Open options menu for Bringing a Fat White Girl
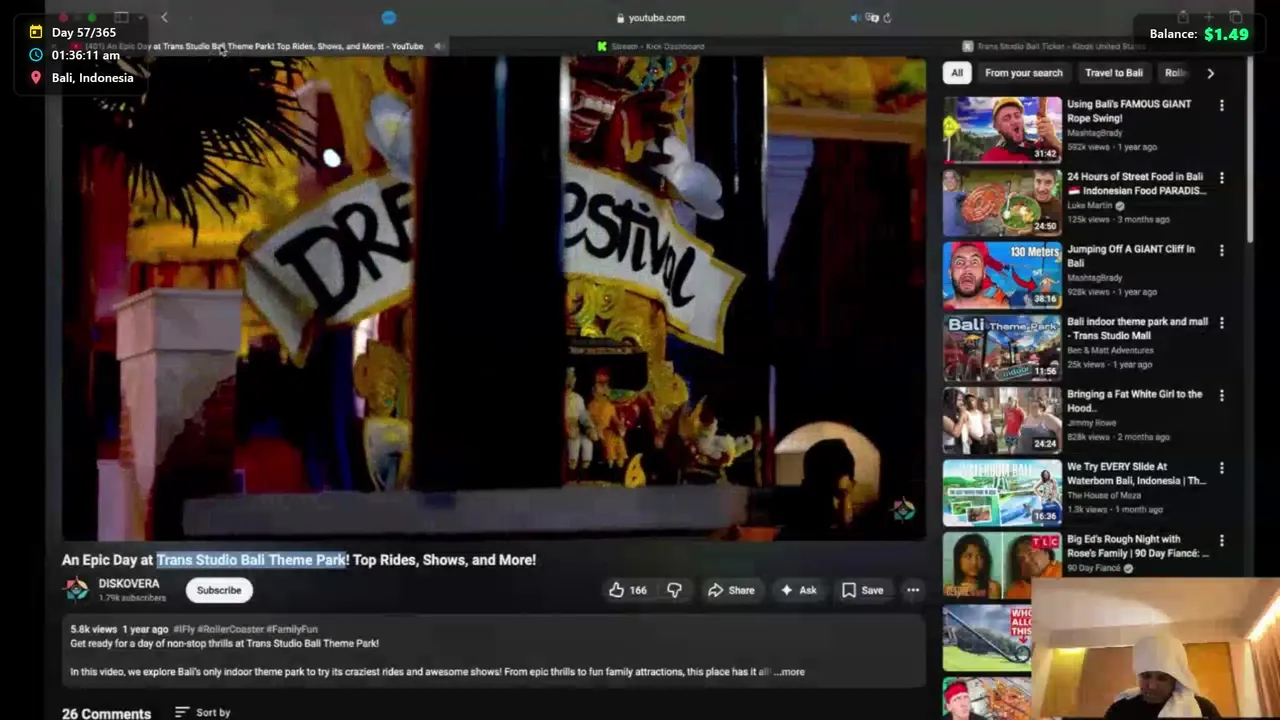The image size is (1280, 720). coord(1221,395)
